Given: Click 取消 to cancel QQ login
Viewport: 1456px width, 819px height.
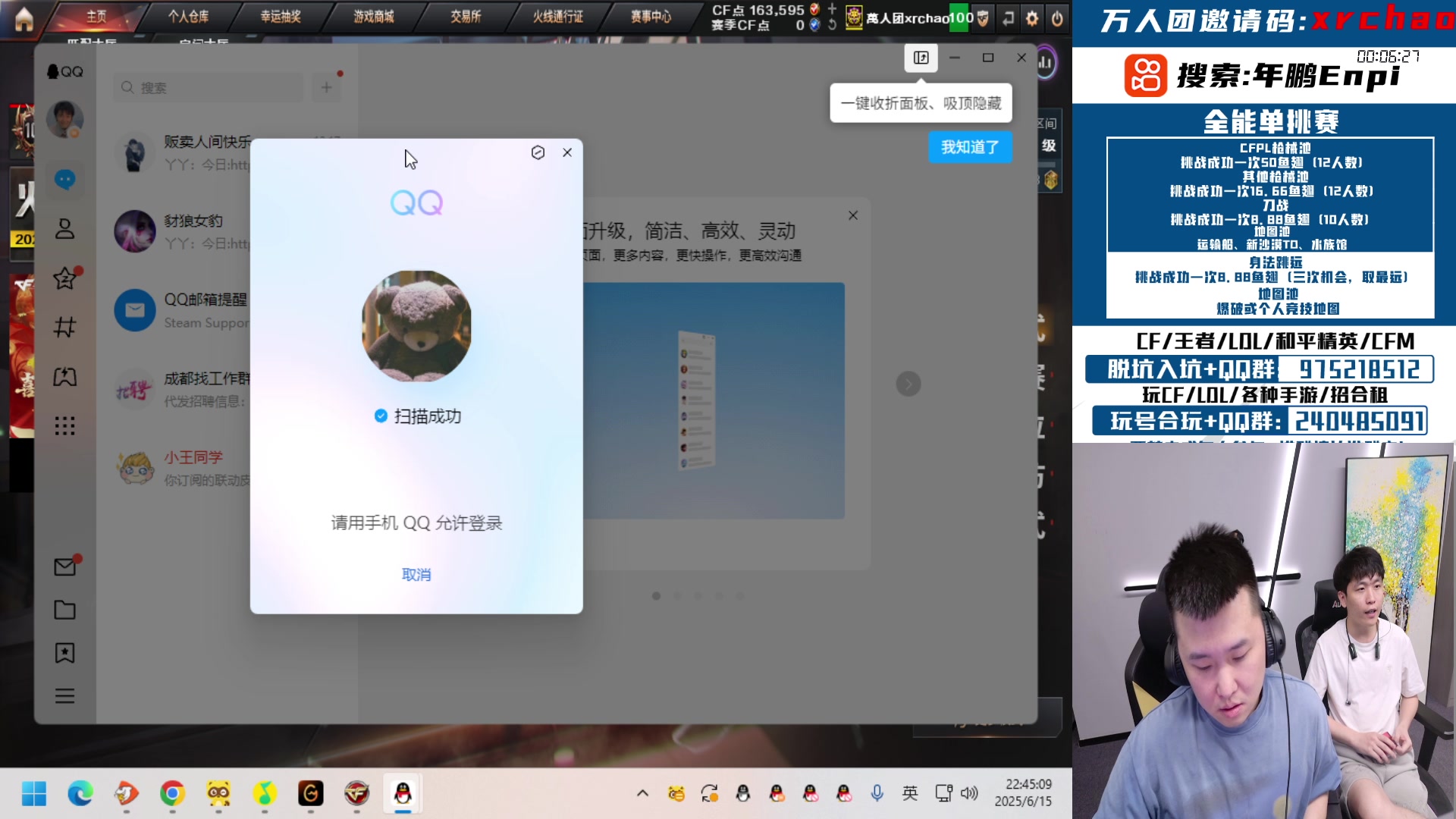Looking at the screenshot, I should (x=416, y=575).
